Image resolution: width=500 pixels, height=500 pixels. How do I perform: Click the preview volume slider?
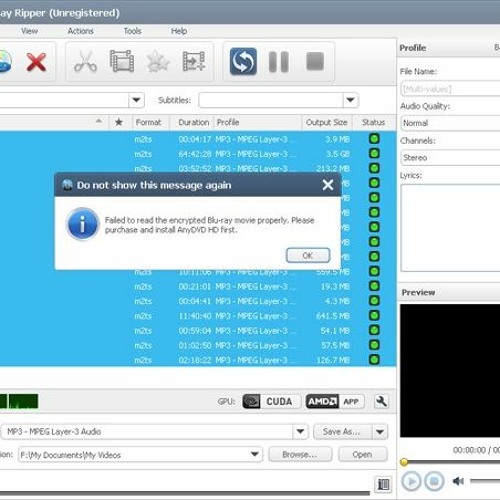[x=485, y=481]
